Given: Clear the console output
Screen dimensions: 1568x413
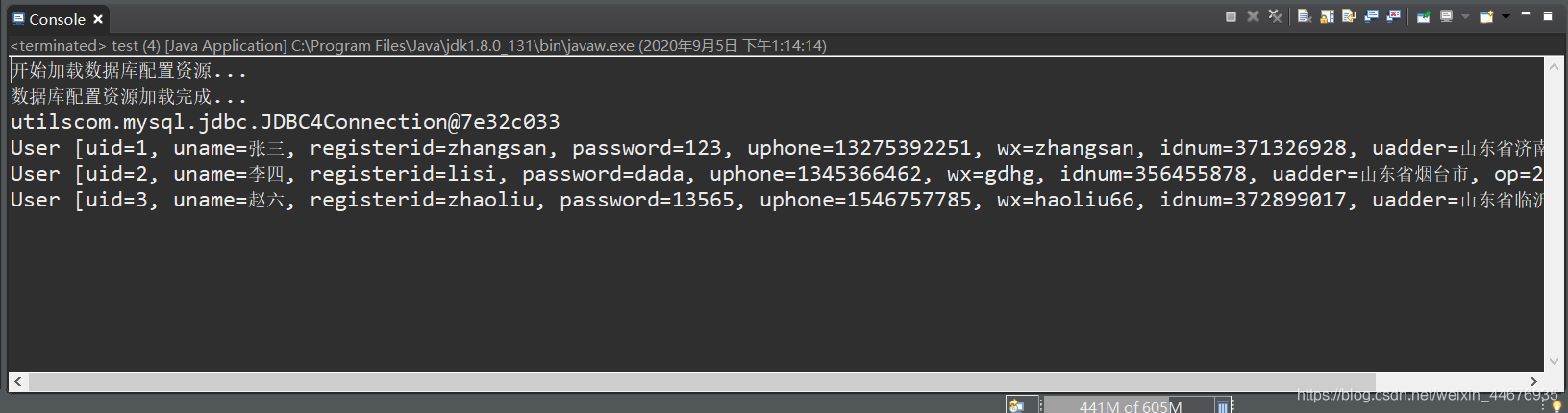Looking at the screenshot, I should tap(1305, 16).
